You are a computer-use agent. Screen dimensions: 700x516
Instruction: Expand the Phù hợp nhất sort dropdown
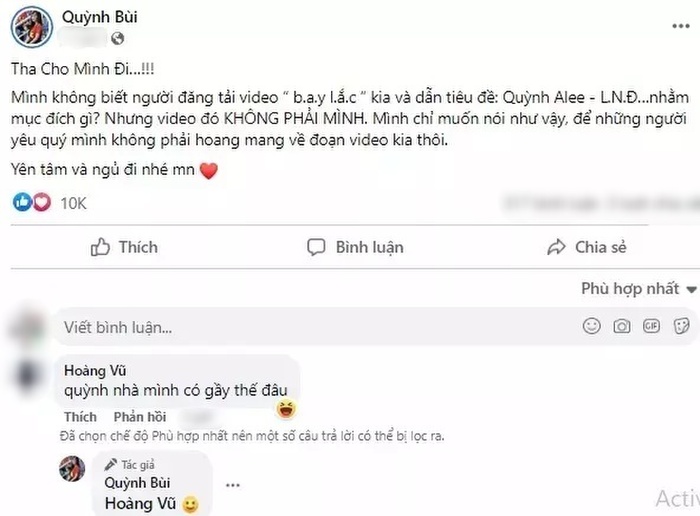click(x=638, y=289)
